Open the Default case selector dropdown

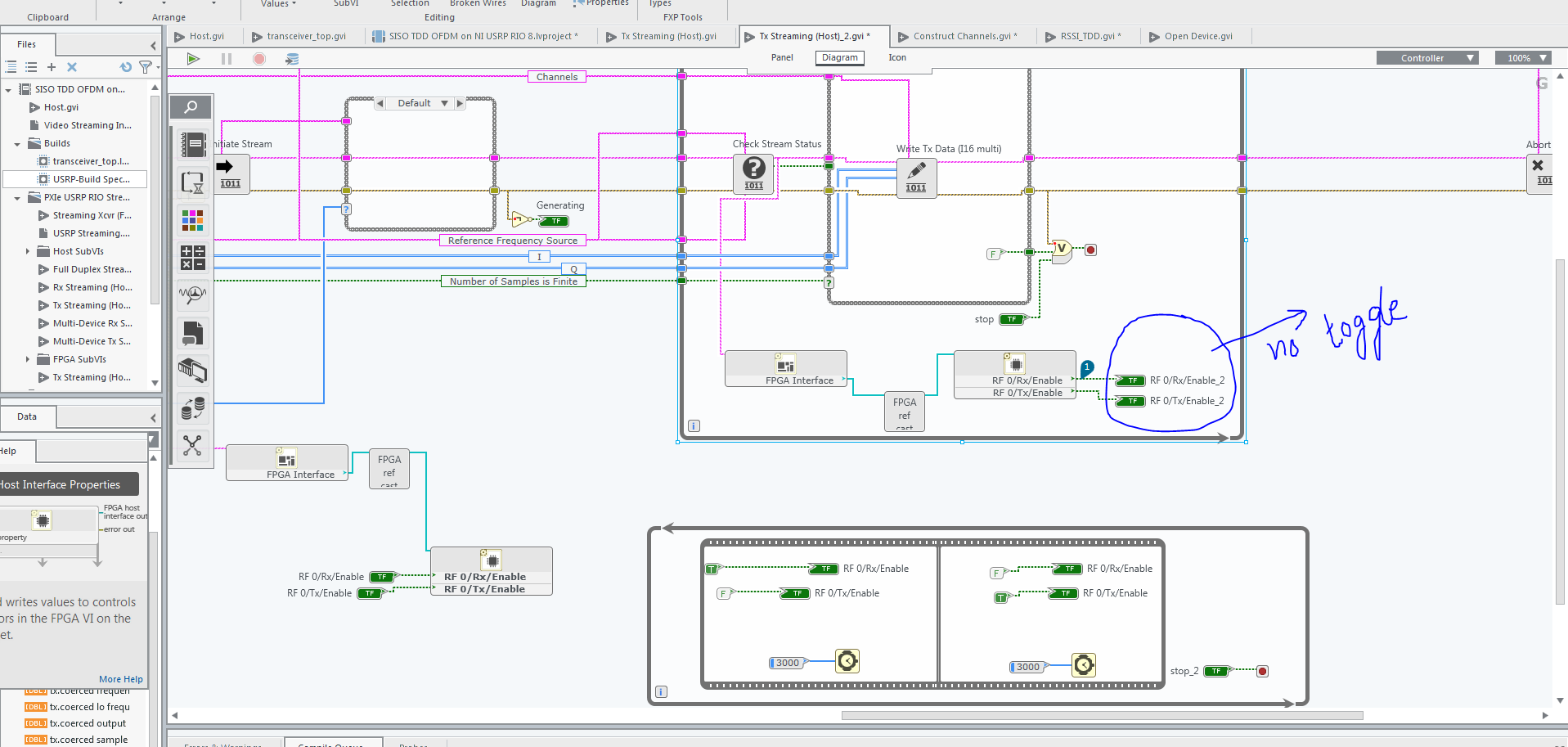444,103
